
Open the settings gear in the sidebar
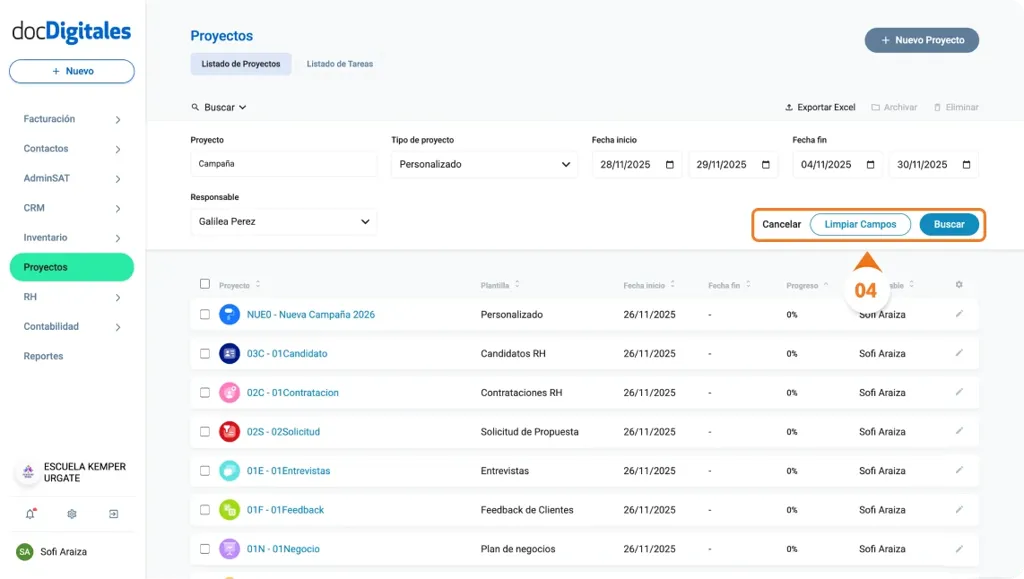(x=72, y=514)
